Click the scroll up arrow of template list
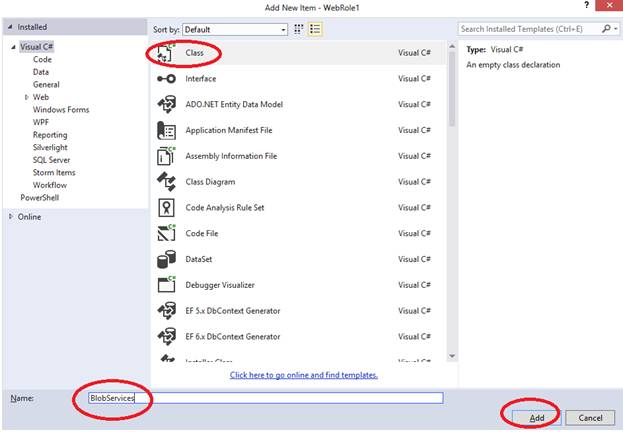The width and height of the screenshot is (623, 432). click(452, 46)
